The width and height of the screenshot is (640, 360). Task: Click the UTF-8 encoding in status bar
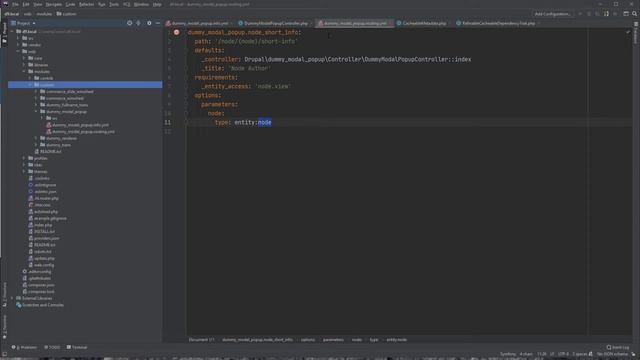[563, 354]
